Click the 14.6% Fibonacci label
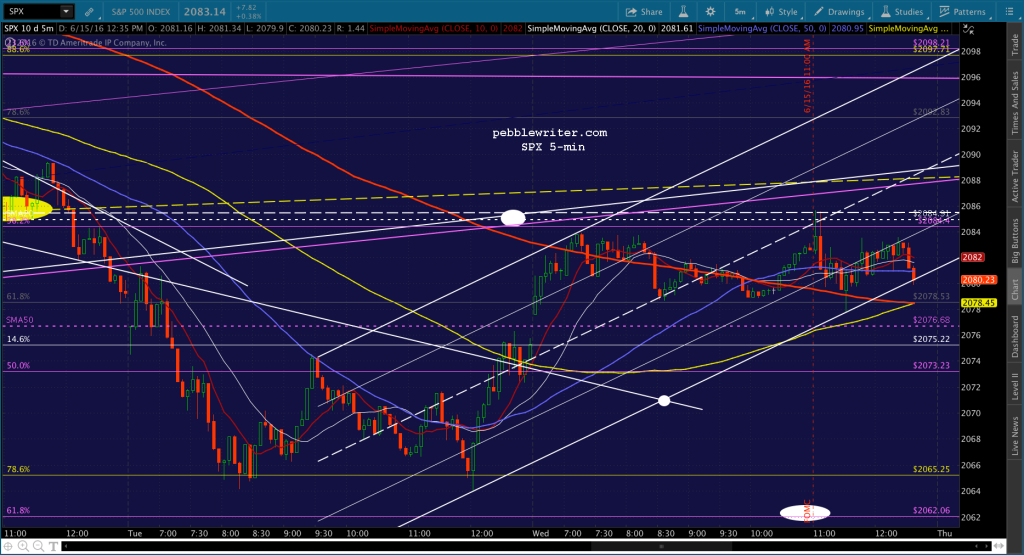Screen dimensions: 1024x555 [x=18, y=339]
